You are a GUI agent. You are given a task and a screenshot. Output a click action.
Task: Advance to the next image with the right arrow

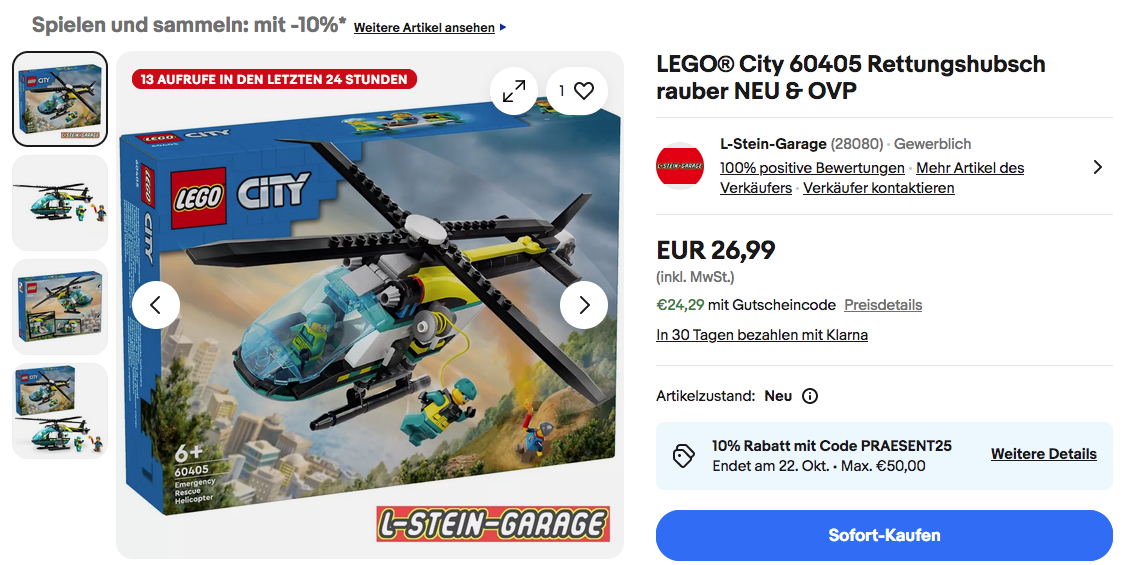[x=584, y=306]
